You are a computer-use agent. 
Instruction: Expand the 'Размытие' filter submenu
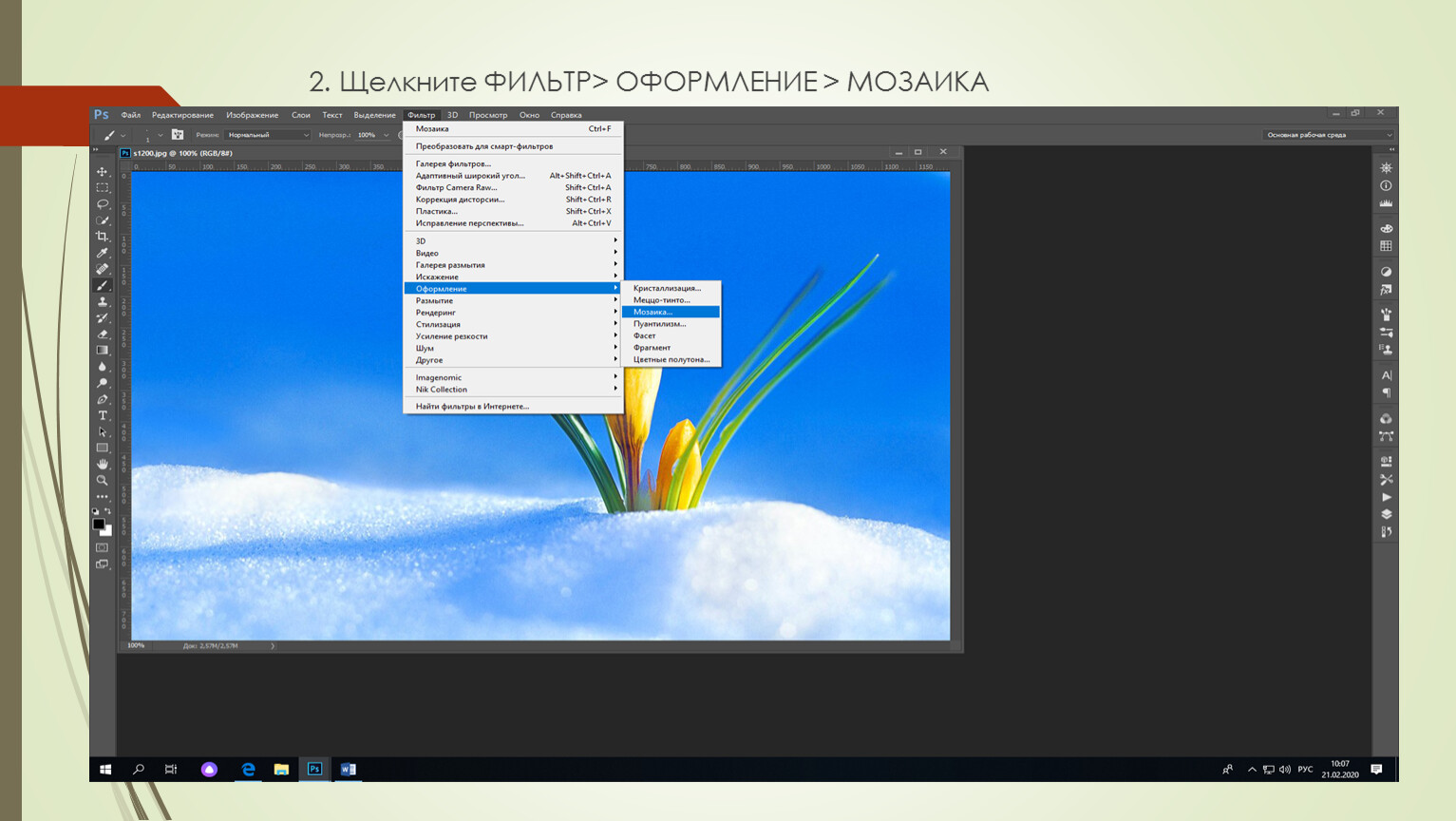[x=513, y=300]
